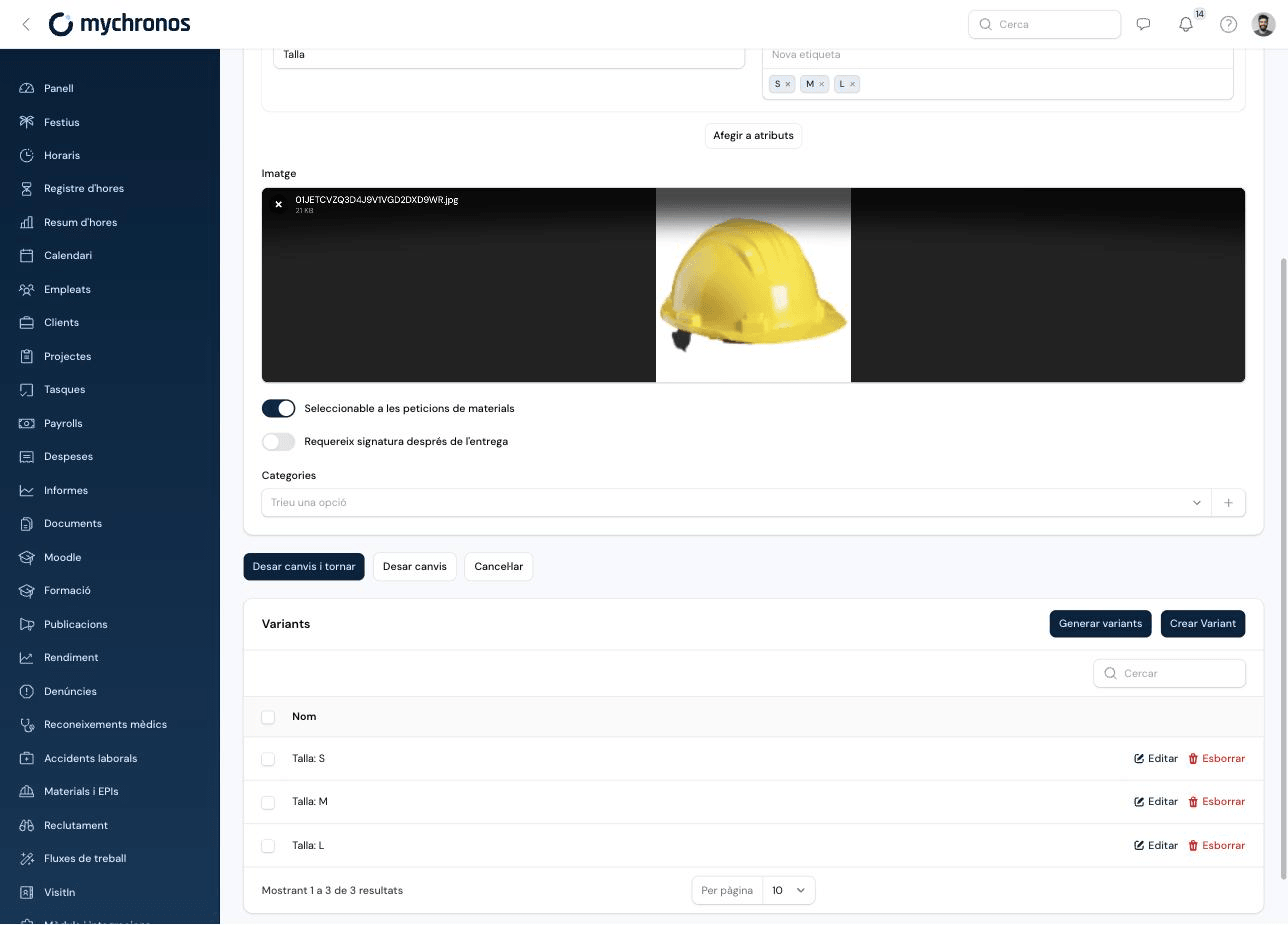The width and height of the screenshot is (1288, 925).
Task: Click the plus icon beside Categories
Action: pos(1228,503)
